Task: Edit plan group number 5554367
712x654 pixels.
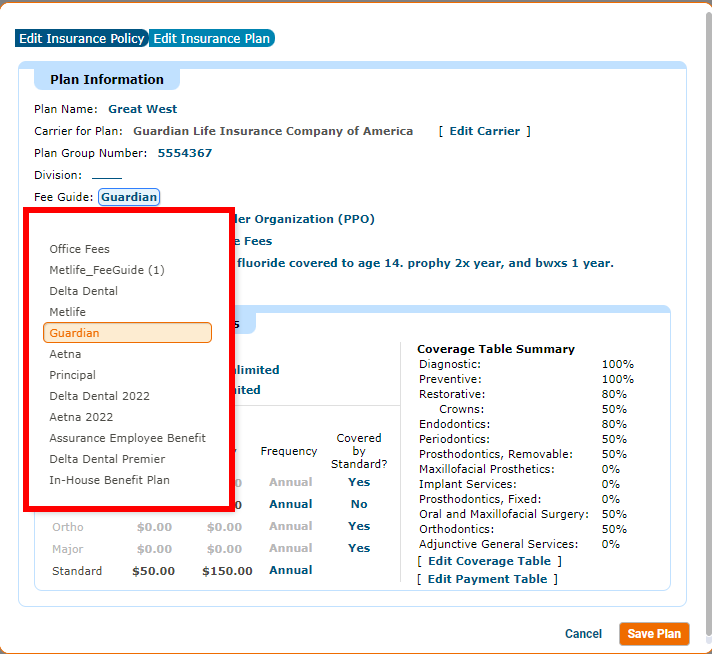Action: click(x=185, y=153)
